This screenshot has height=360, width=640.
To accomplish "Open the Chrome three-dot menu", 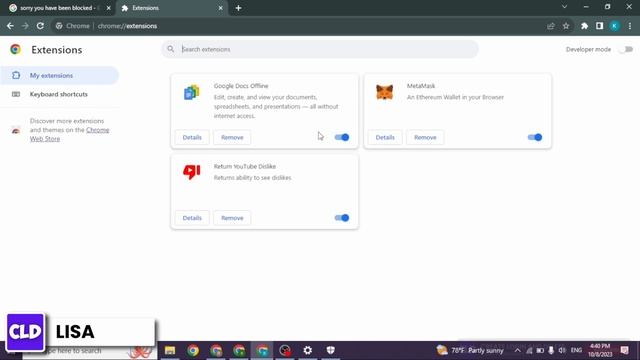I will pos(630,26).
